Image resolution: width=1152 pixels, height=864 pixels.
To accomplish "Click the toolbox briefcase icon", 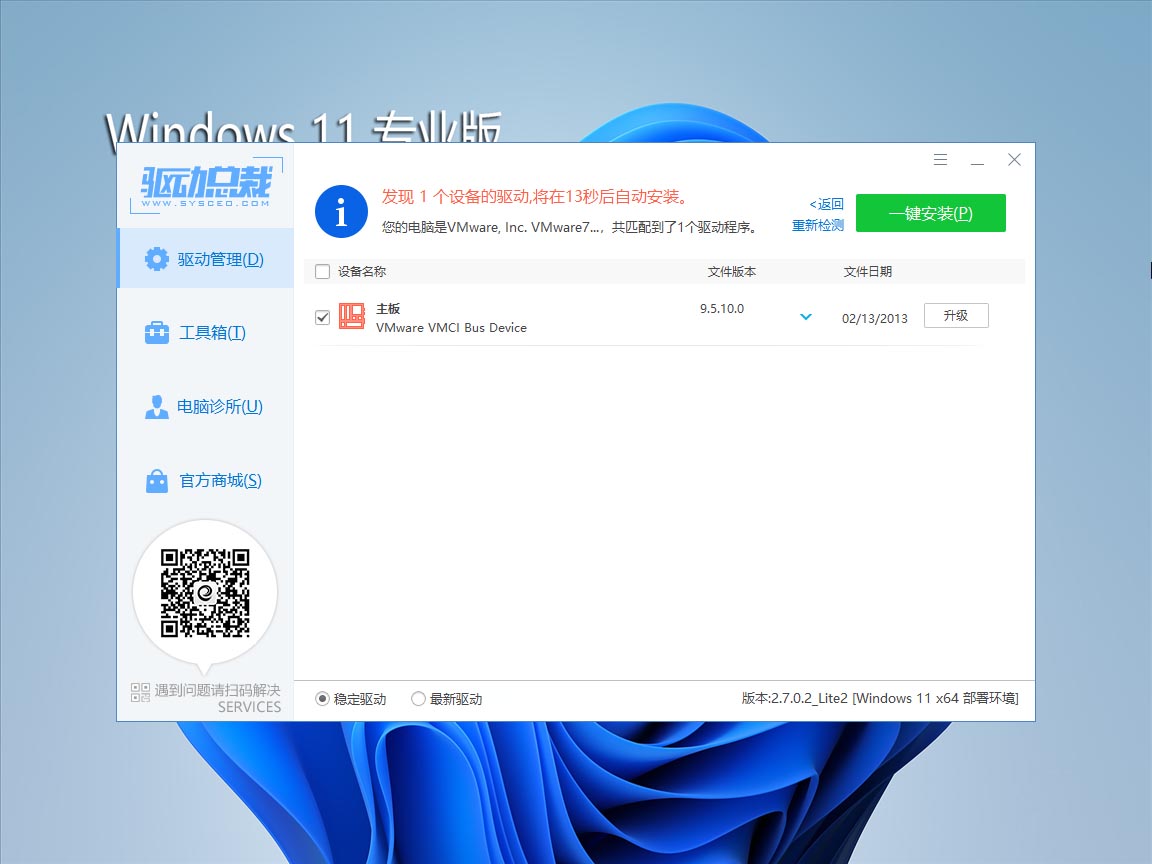I will click(156, 333).
